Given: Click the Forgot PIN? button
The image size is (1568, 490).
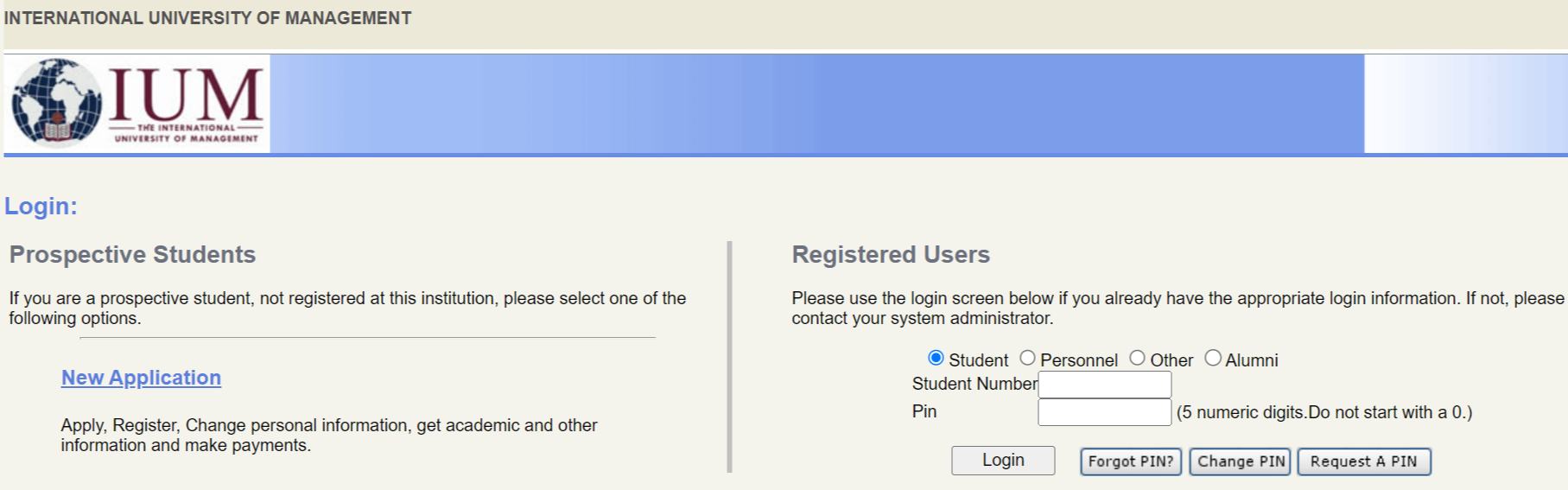Looking at the screenshot, I should (1130, 461).
